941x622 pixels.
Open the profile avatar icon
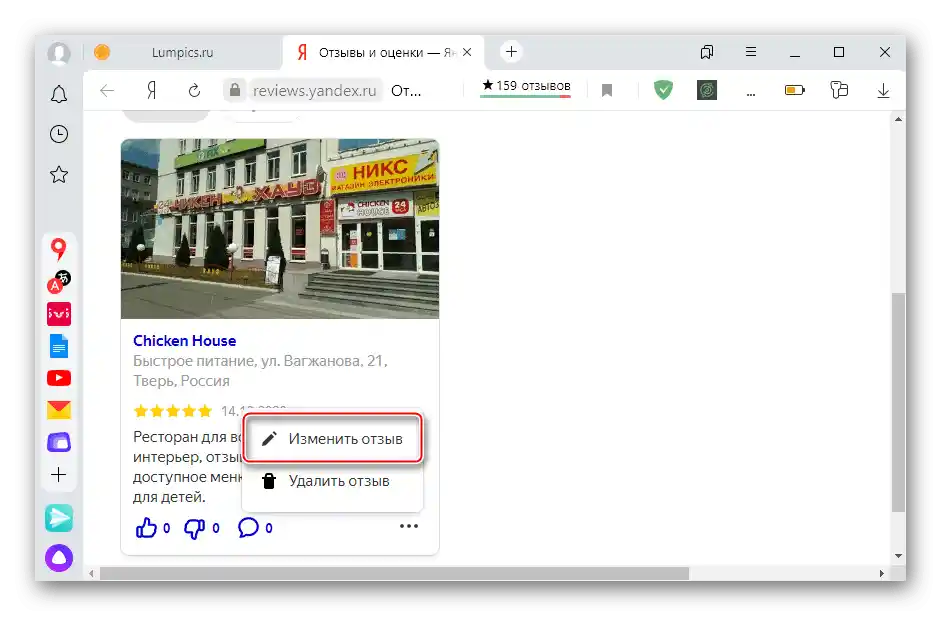coord(59,53)
